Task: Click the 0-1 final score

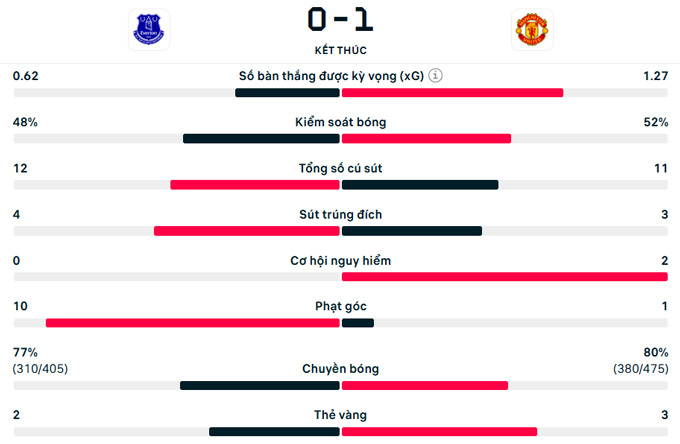Action: 340,21
